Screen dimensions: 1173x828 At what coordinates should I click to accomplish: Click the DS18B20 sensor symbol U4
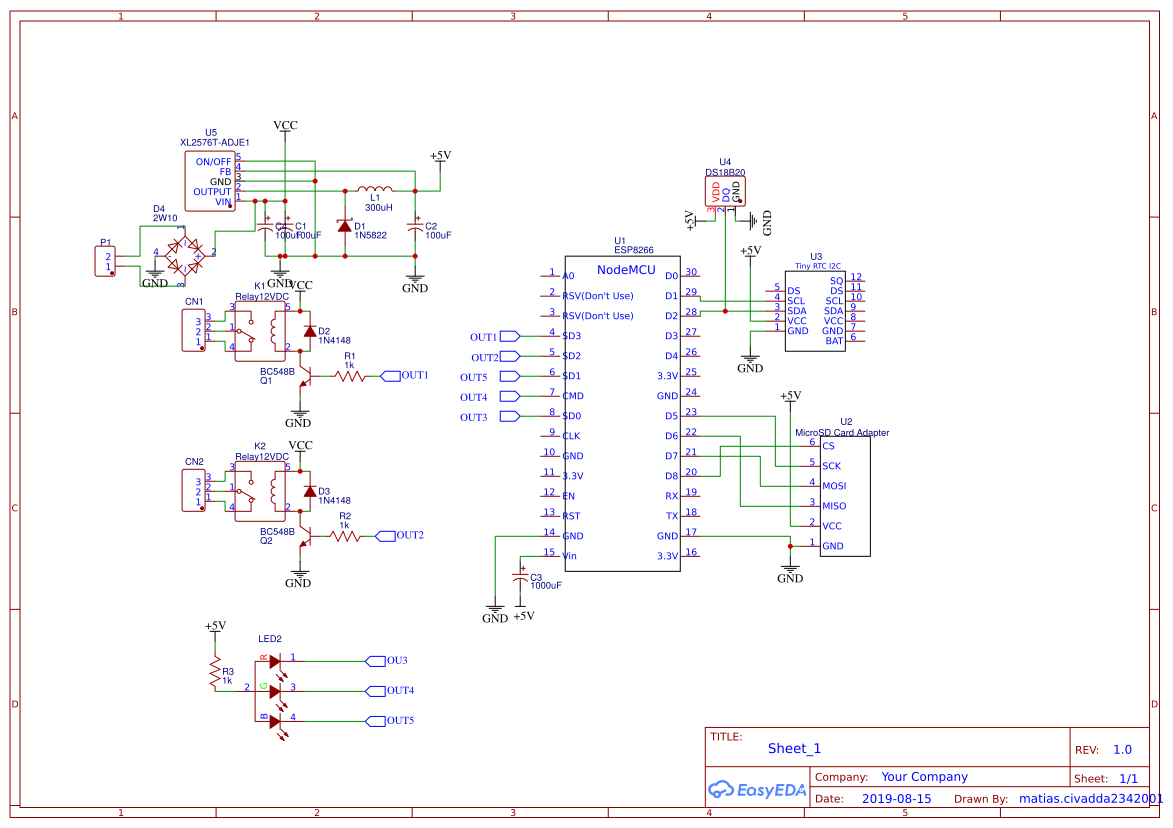pyautogui.click(x=725, y=190)
